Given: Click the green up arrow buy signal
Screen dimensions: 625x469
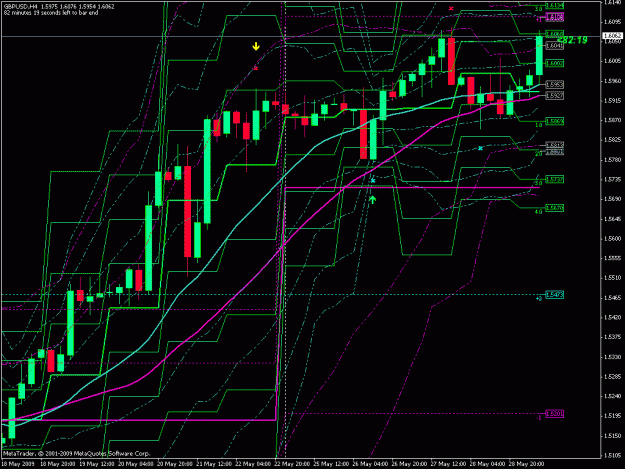Looking at the screenshot, I should click(x=372, y=200).
